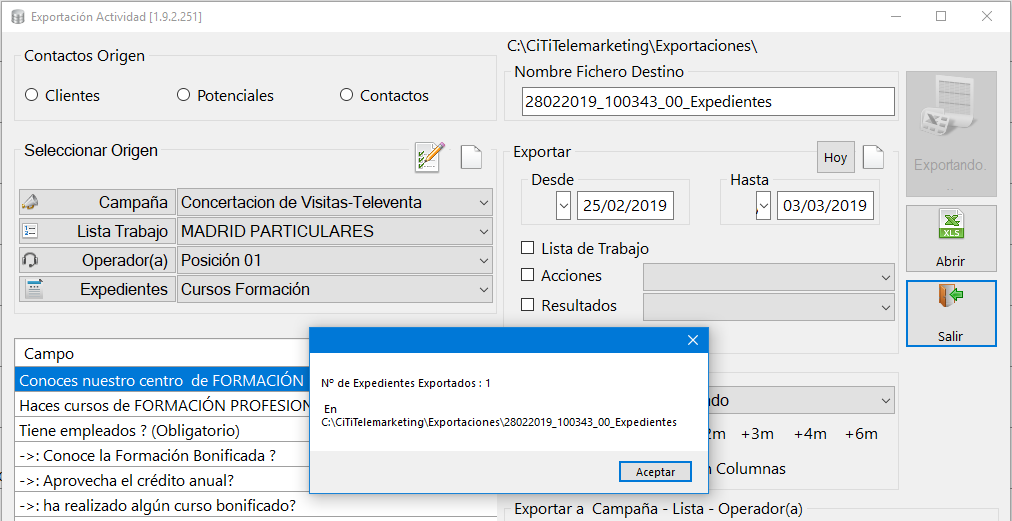Open the Desde date picker arrow
1012x521 pixels.
(563, 206)
